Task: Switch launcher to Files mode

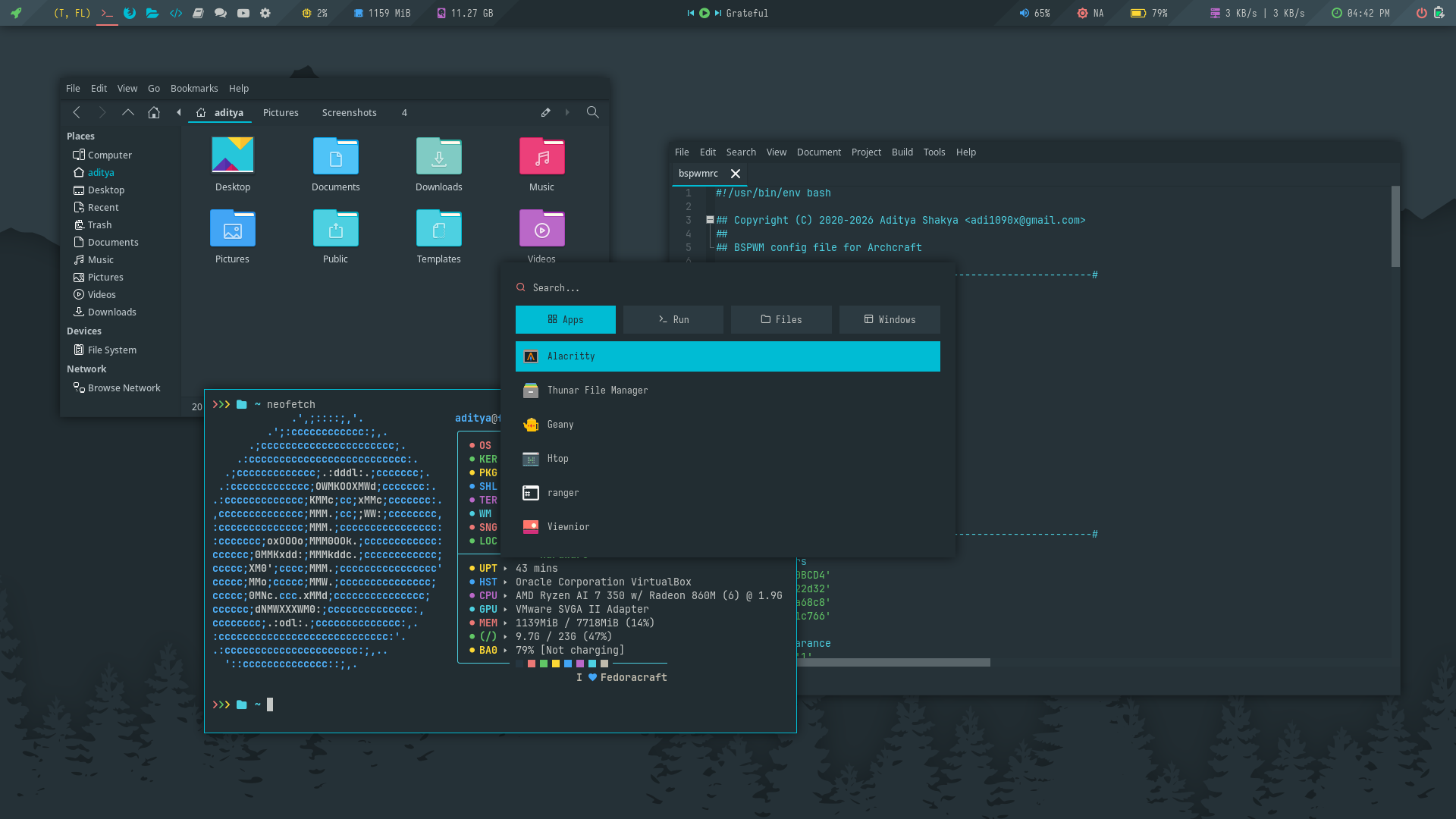Action: click(x=781, y=320)
